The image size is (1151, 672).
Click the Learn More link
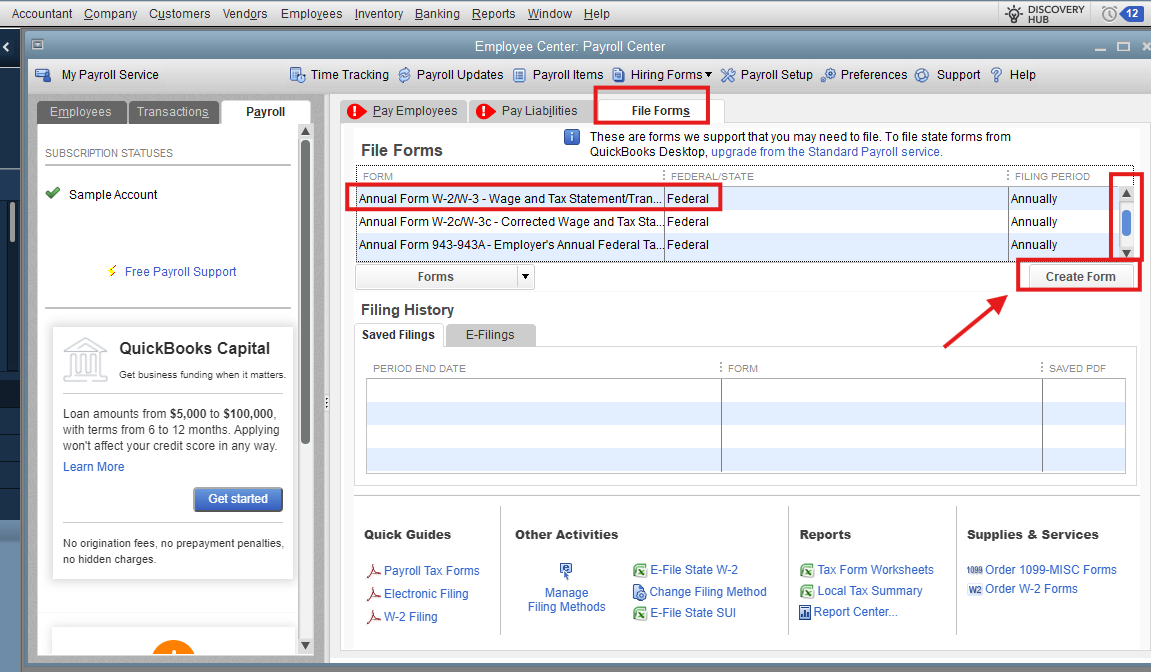click(x=93, y=467)
